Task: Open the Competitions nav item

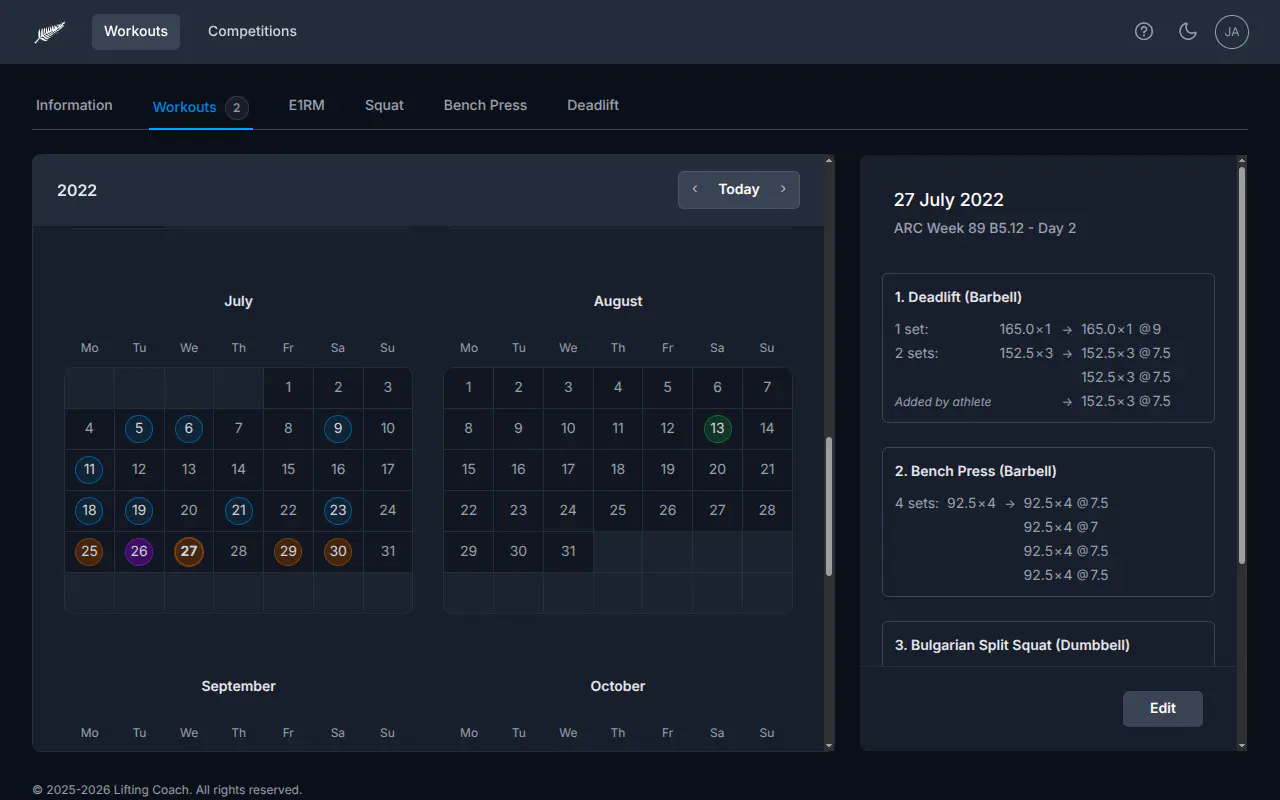Action: click(252, 31)
